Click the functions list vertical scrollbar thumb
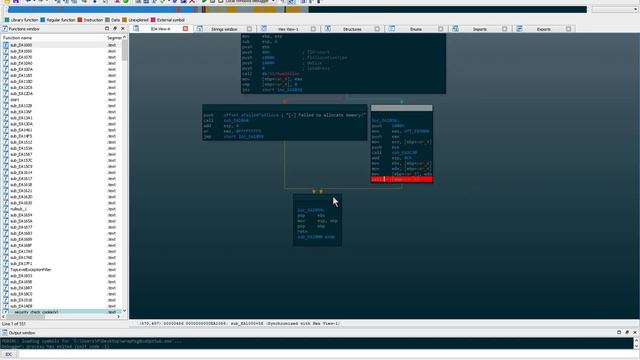 coord(124,51)
